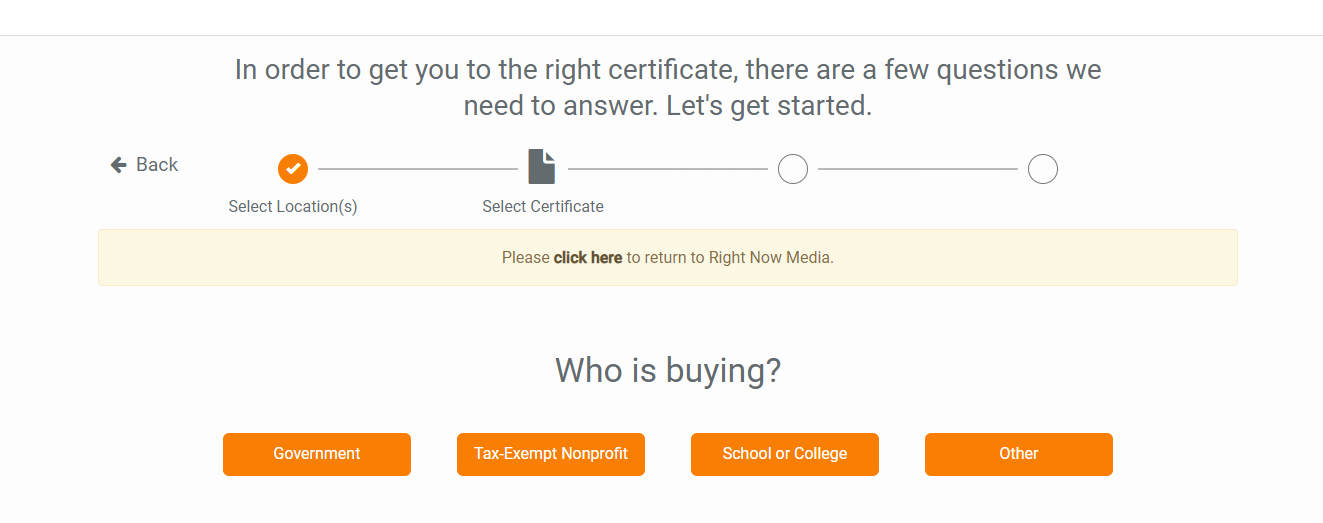1323x523 pixels.
Task: Pick the School or College option
Action: (x=785, y=454)
